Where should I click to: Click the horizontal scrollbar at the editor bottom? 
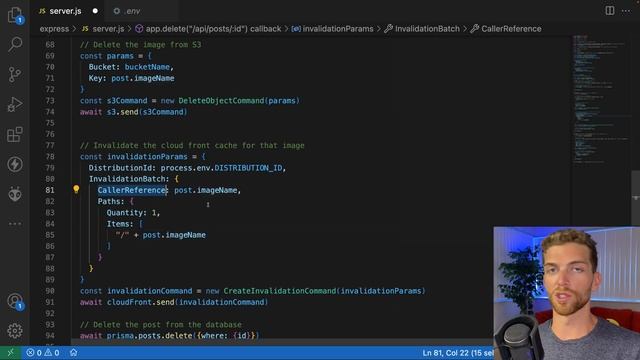coord(282,342)
